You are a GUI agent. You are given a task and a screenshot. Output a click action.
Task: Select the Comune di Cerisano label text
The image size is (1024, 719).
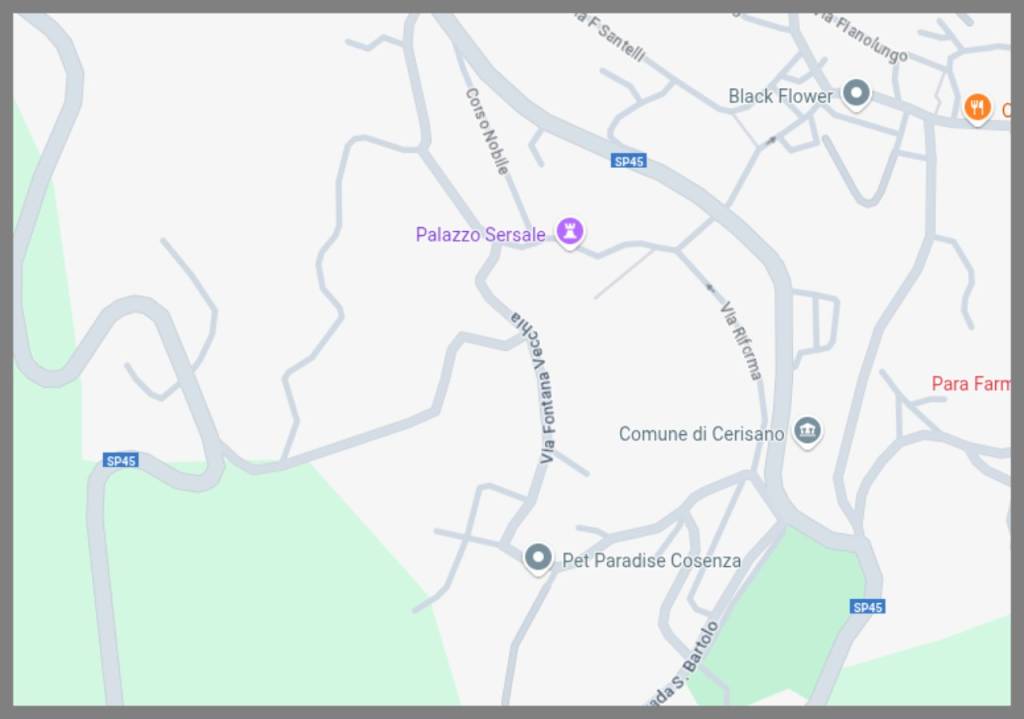701,434
